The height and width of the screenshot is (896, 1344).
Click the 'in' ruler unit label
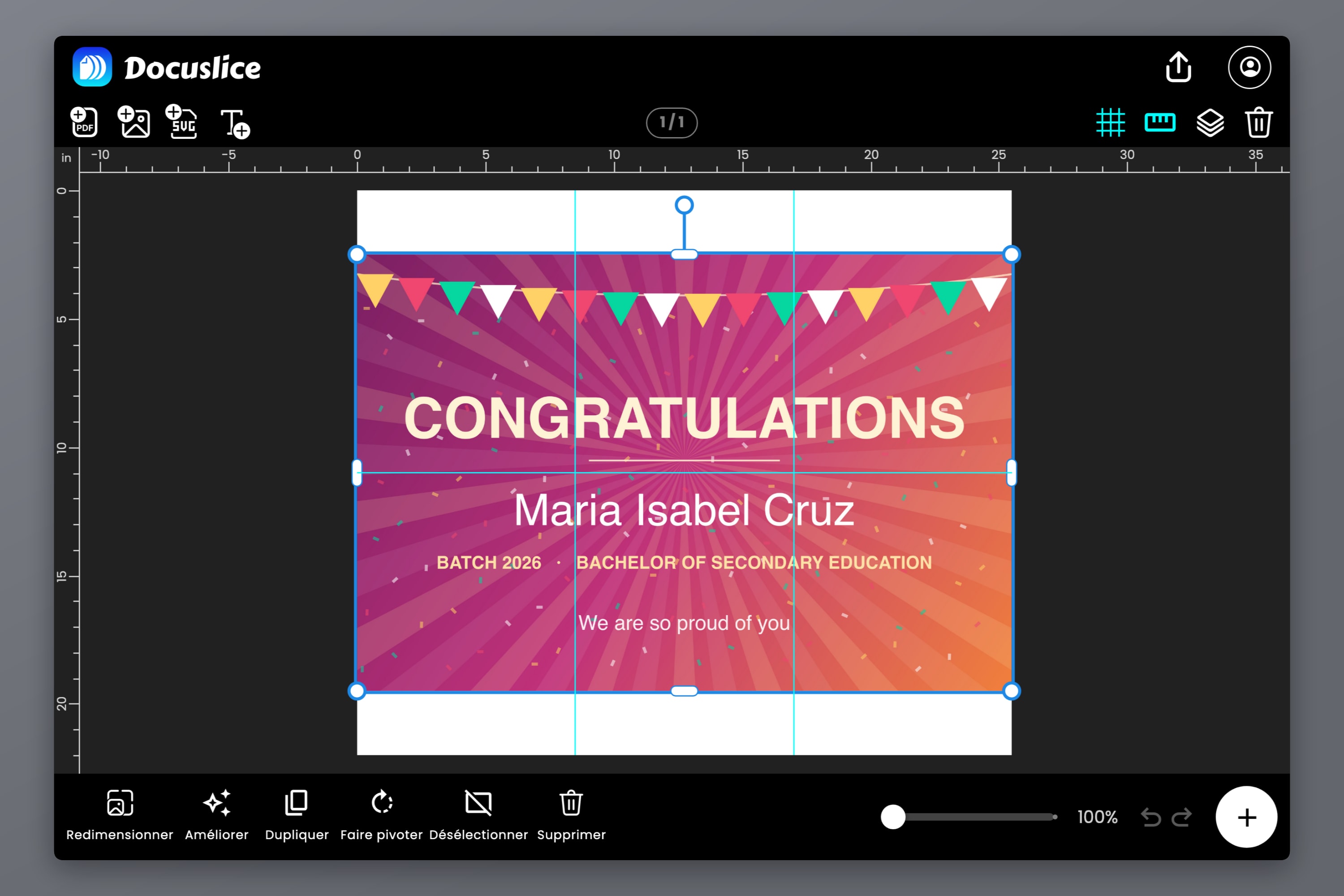click(66, 158)
